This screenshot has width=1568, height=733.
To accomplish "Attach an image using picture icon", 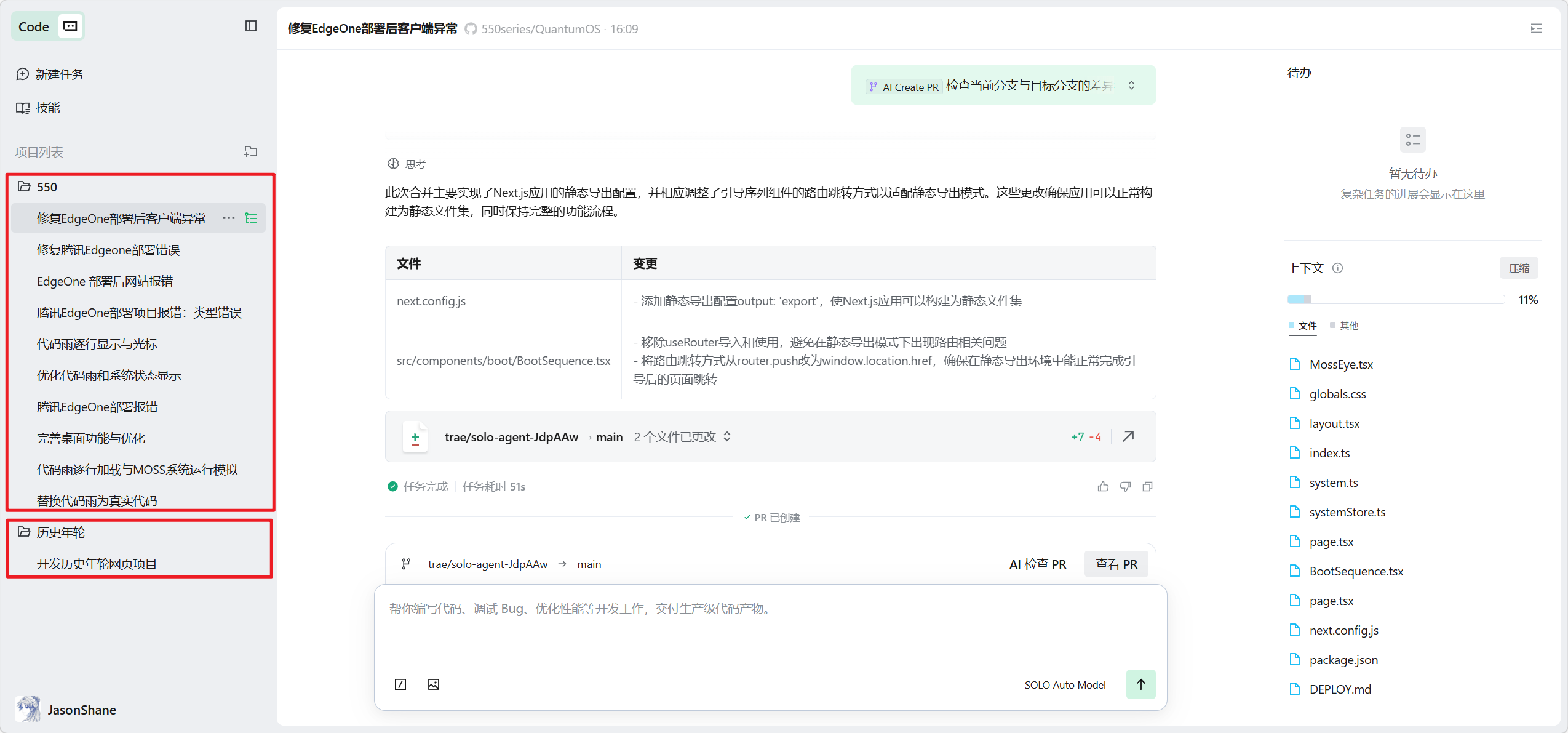I will coord(434,684).
